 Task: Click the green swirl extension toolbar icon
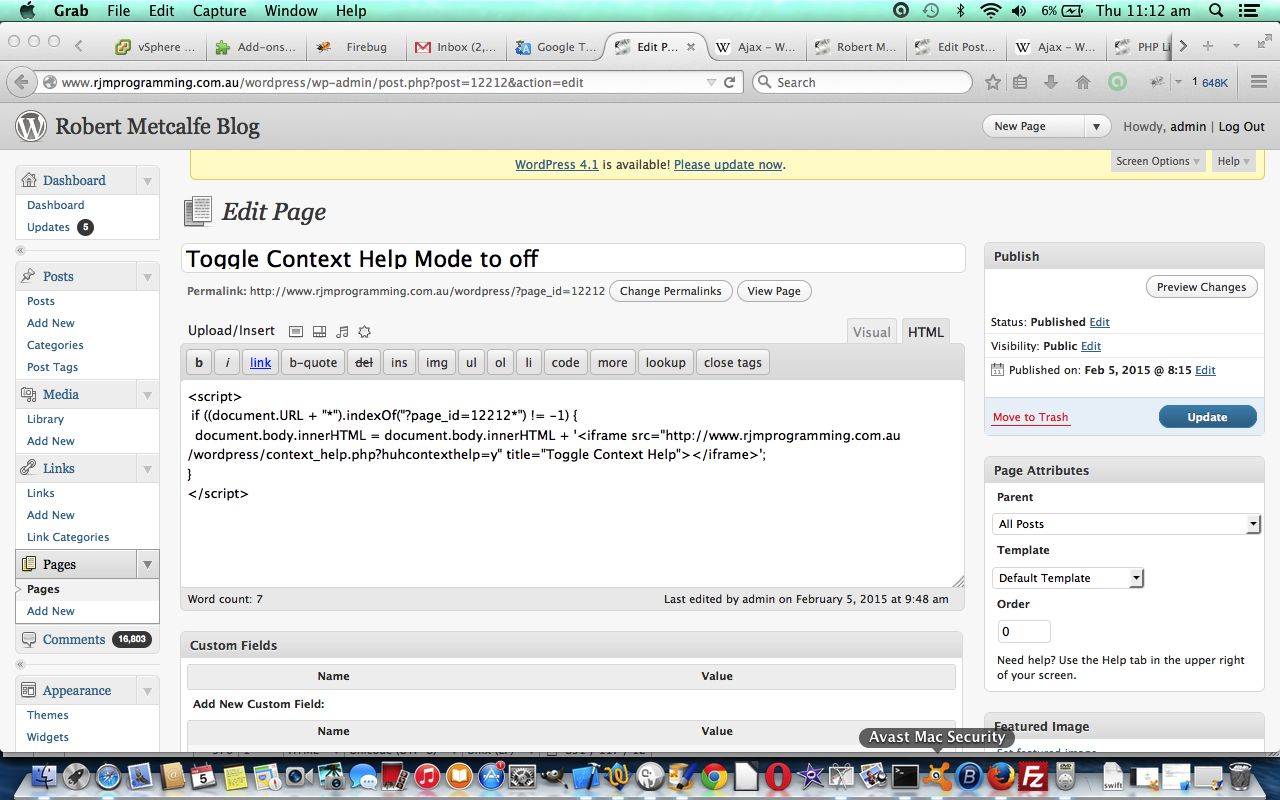coord(1117,82)
